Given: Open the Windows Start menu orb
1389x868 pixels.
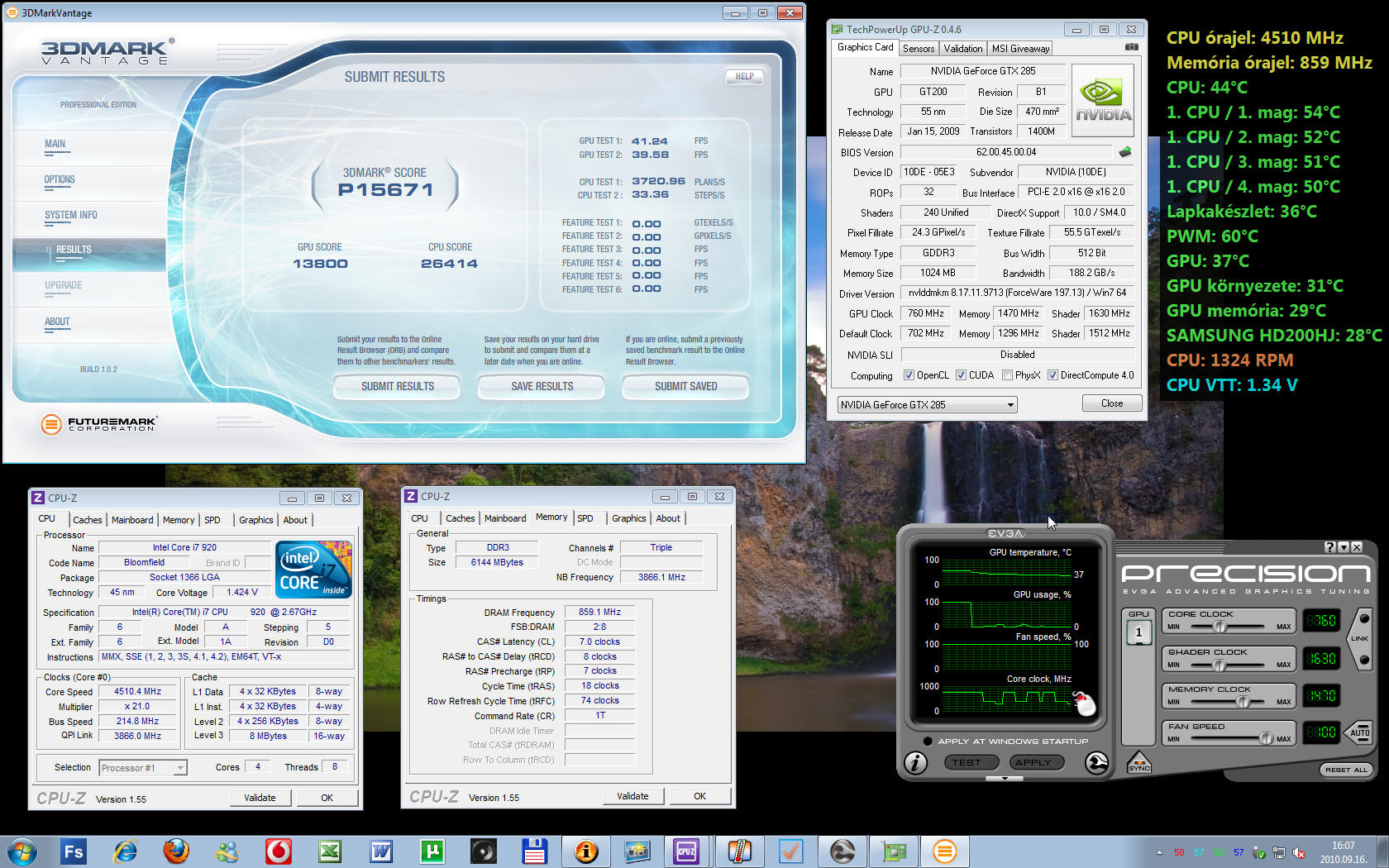Looking at the screenshot, I should pos(22,851).
